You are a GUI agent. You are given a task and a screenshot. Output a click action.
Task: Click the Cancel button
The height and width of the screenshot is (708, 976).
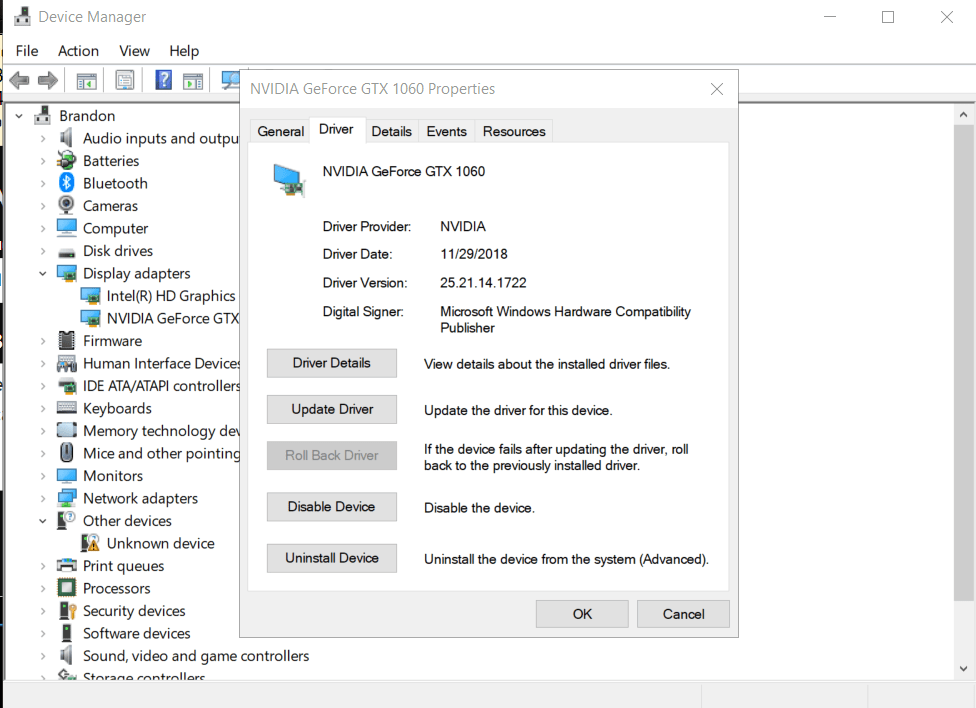point(683,614)
